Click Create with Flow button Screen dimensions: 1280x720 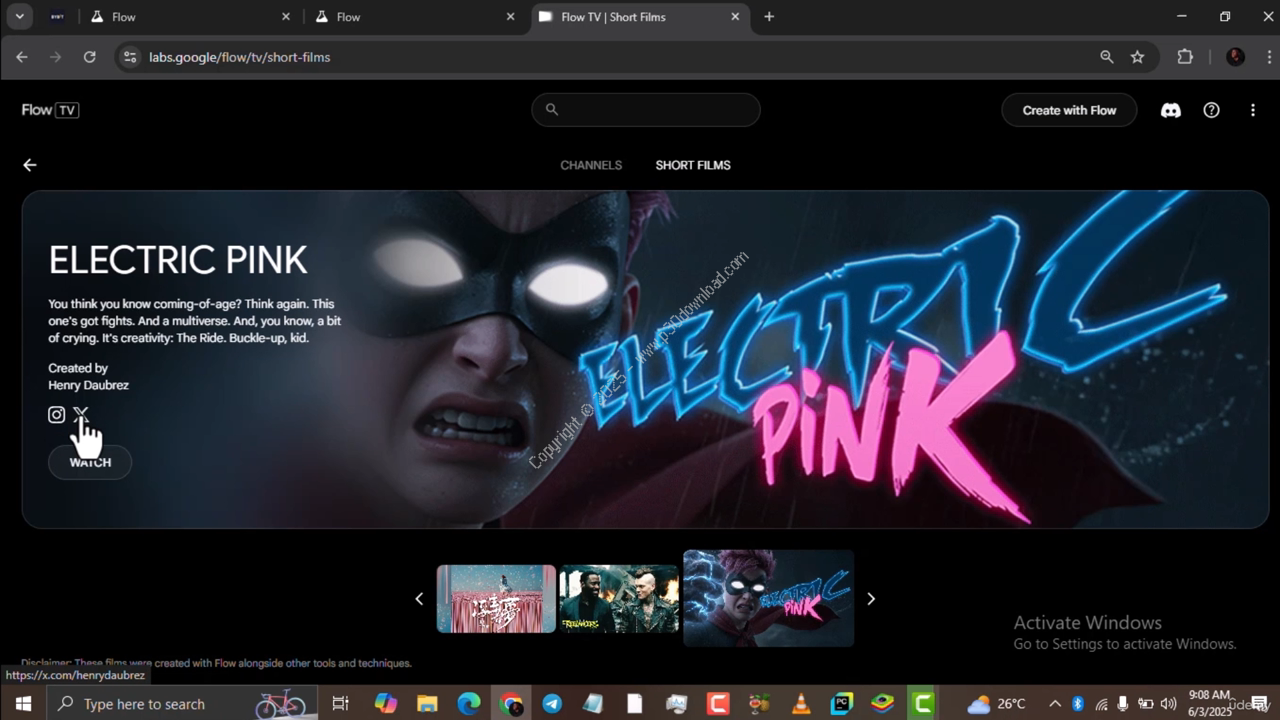click(1069, 110)
